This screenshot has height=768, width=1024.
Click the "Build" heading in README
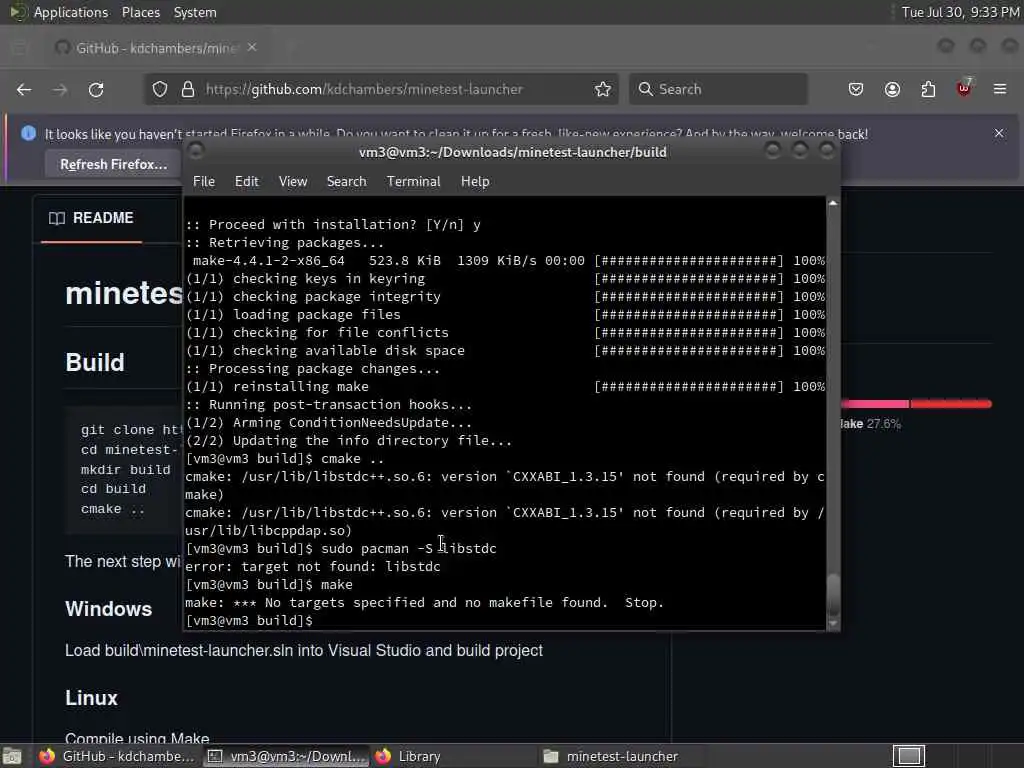95,362
